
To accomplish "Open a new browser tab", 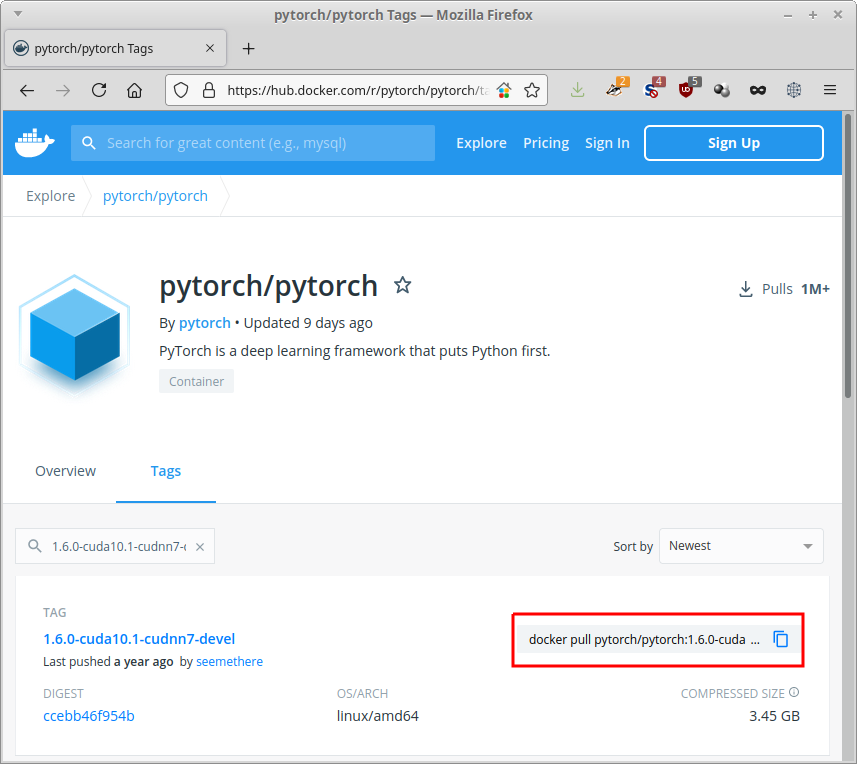I will point(249,49).
